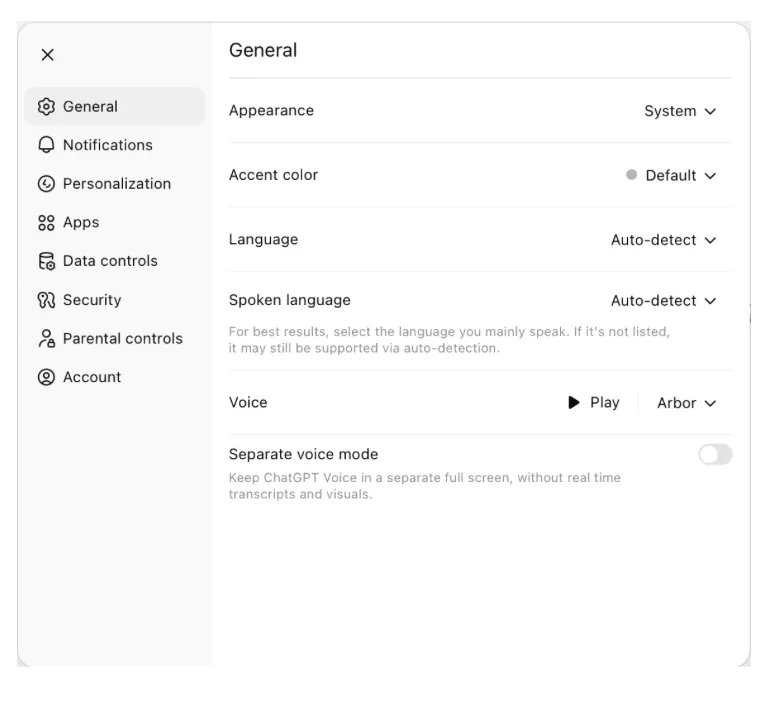Click the Notifications bell icon
This screenshot has height=702, width=768.
[x=46, y=145]
